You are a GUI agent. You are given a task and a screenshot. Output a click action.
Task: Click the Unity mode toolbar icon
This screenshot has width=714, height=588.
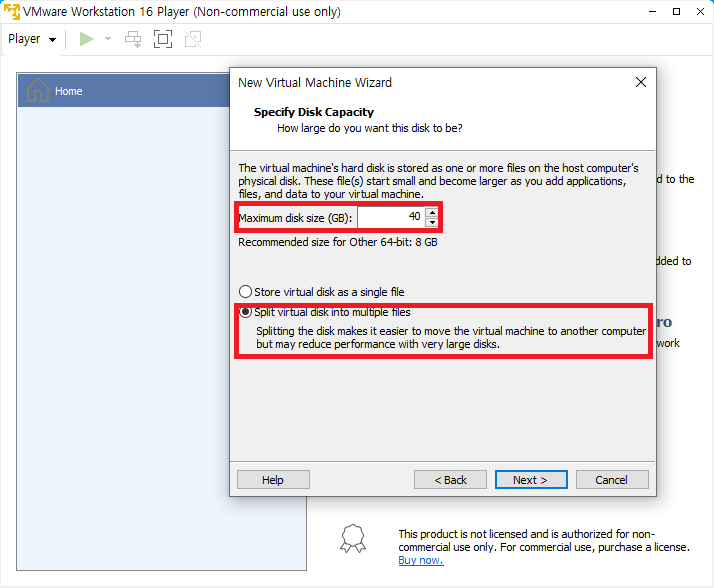(193, 39)
